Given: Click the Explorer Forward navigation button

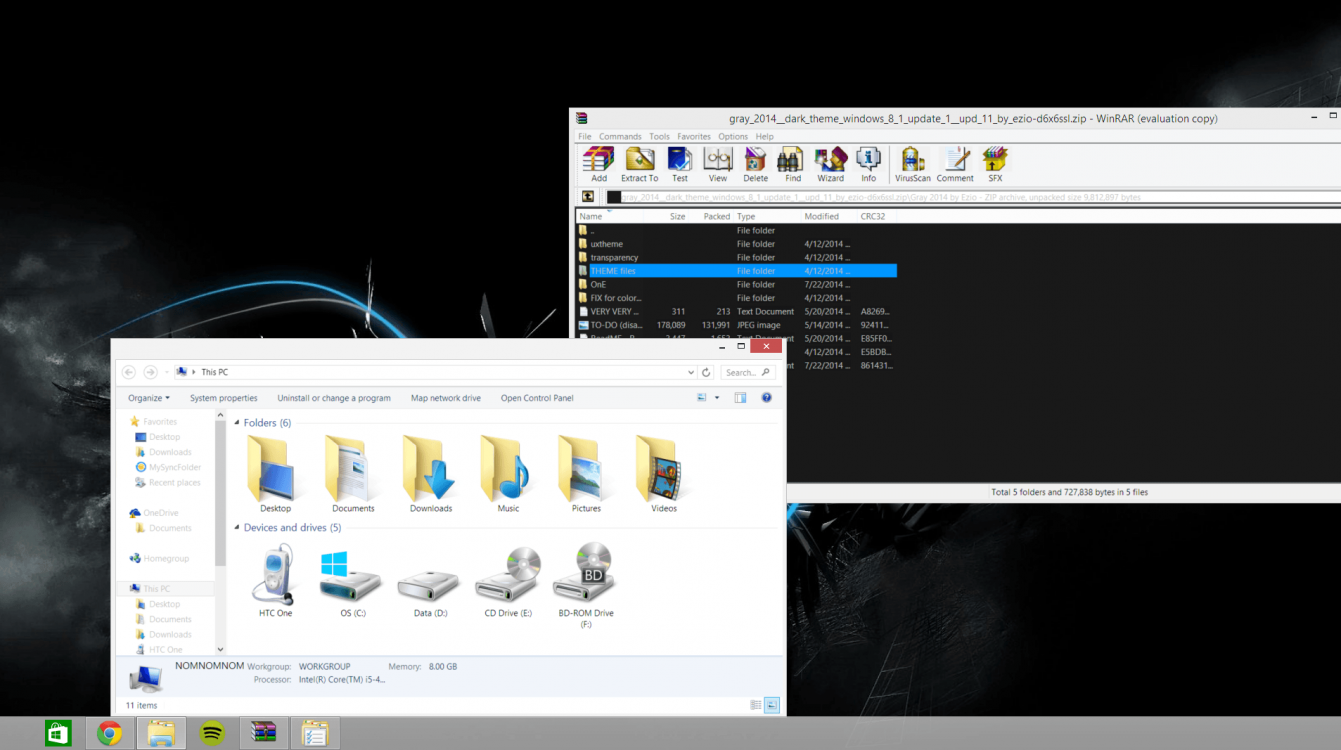Looking at the screenshot, I should click(x=150, y=372).
